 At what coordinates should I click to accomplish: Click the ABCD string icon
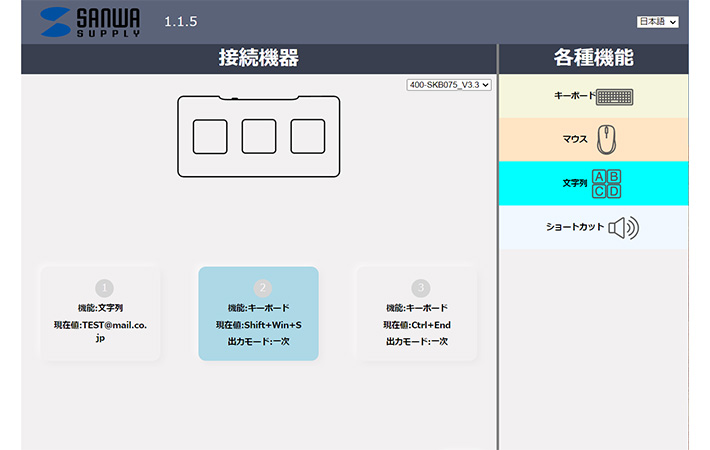[606, 184]
